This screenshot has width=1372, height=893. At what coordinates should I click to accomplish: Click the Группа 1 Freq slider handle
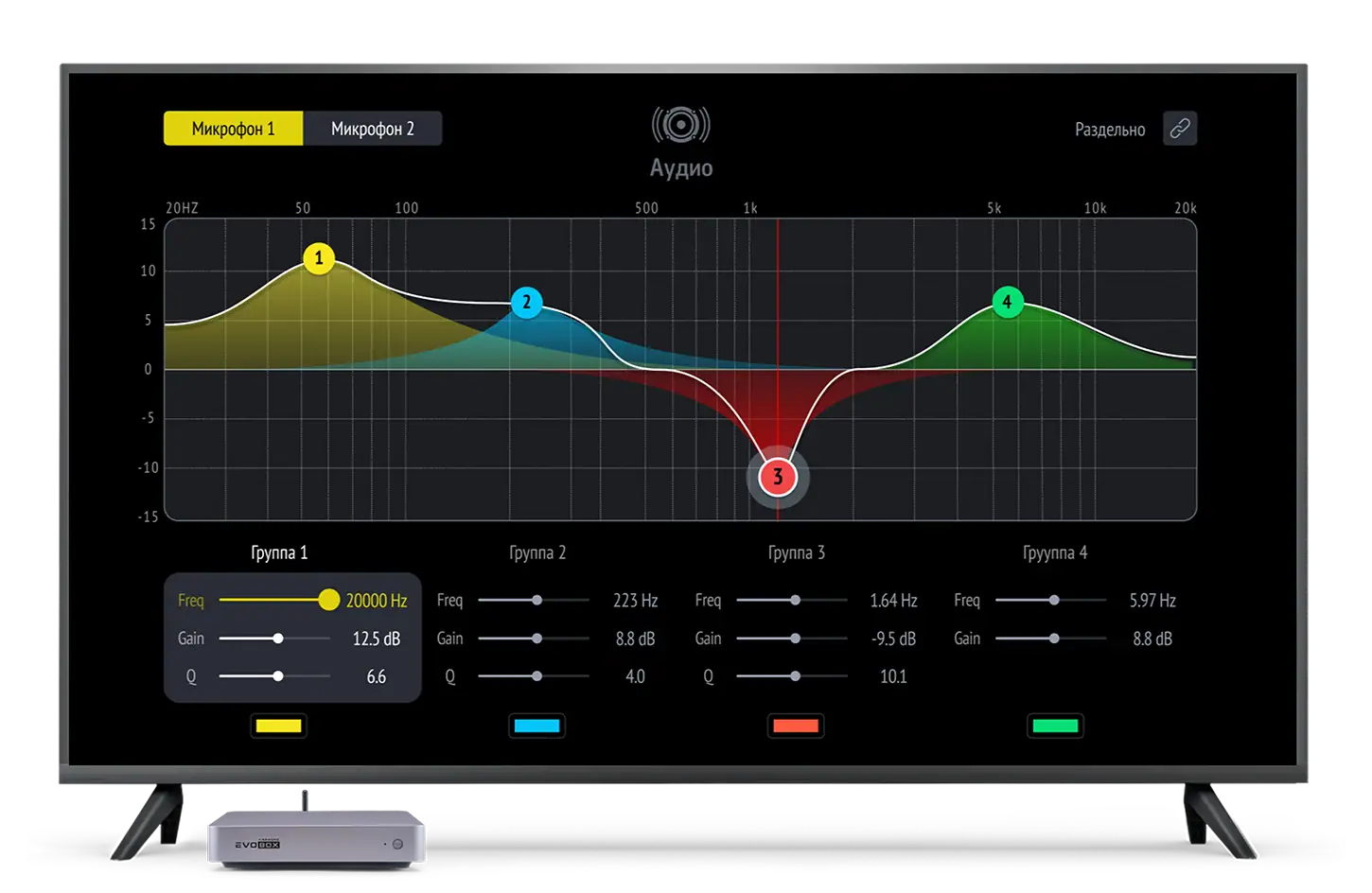coord(328,600)
